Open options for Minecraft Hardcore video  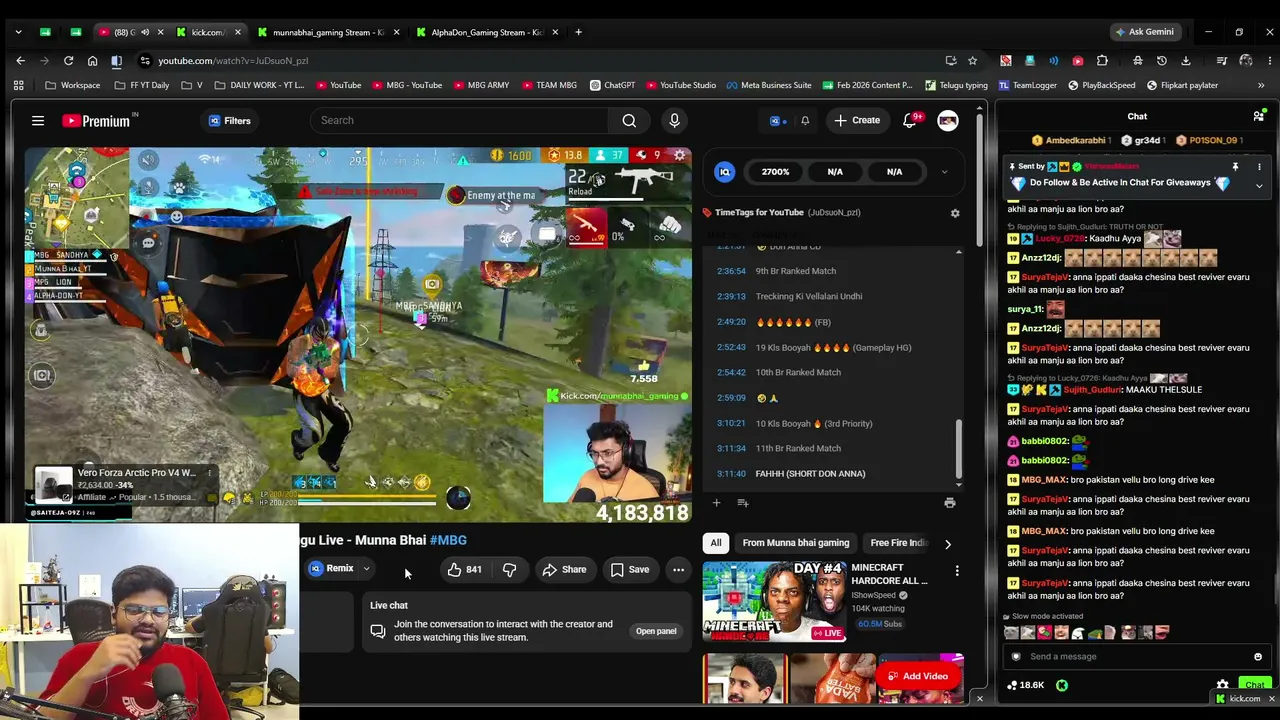[x=957, y=571]
